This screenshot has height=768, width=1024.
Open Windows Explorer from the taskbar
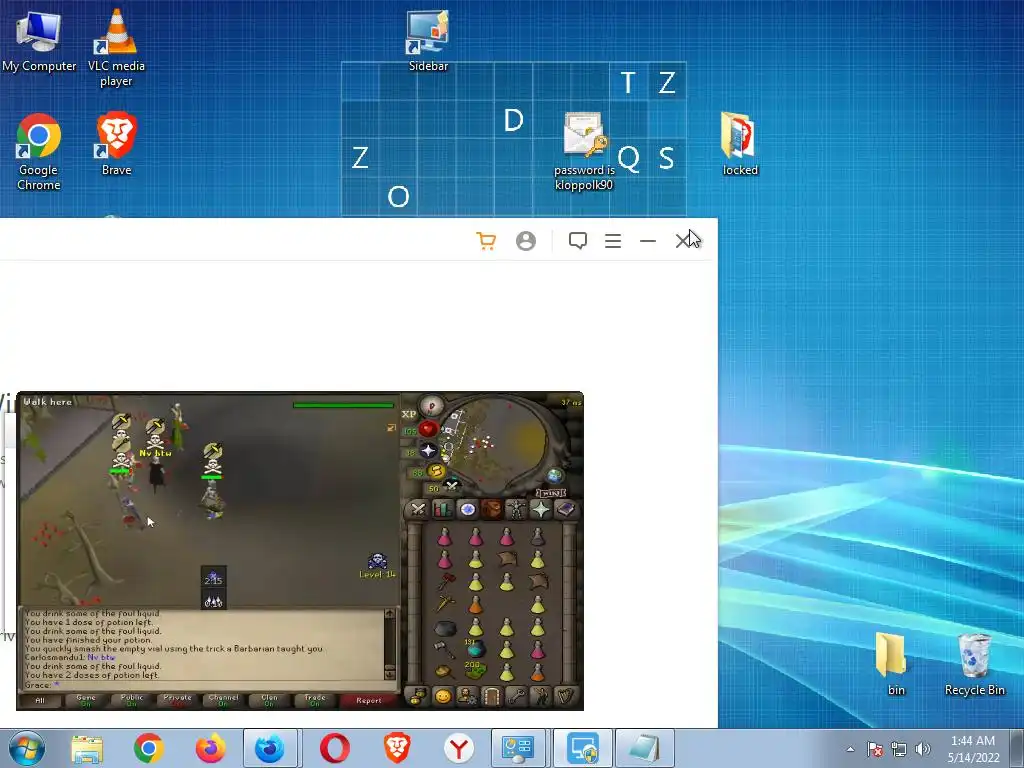point(87,748)
